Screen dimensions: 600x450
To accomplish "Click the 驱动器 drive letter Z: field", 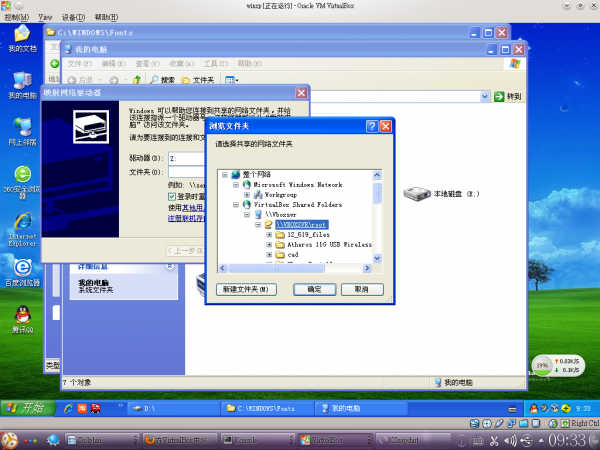I will pos(187,158).
